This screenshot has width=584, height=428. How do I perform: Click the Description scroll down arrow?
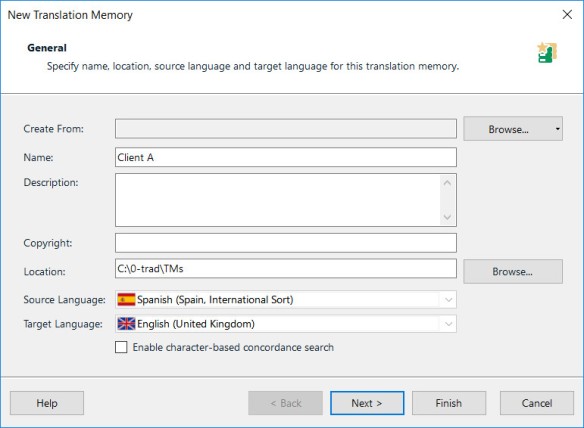(447, 217)
